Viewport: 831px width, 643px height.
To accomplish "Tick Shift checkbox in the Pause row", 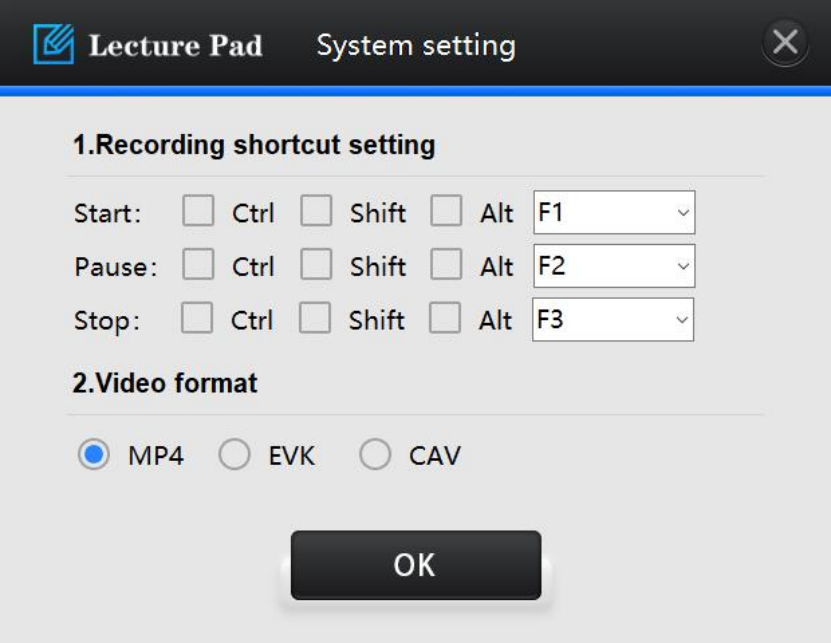I will (x=316, y=264).
